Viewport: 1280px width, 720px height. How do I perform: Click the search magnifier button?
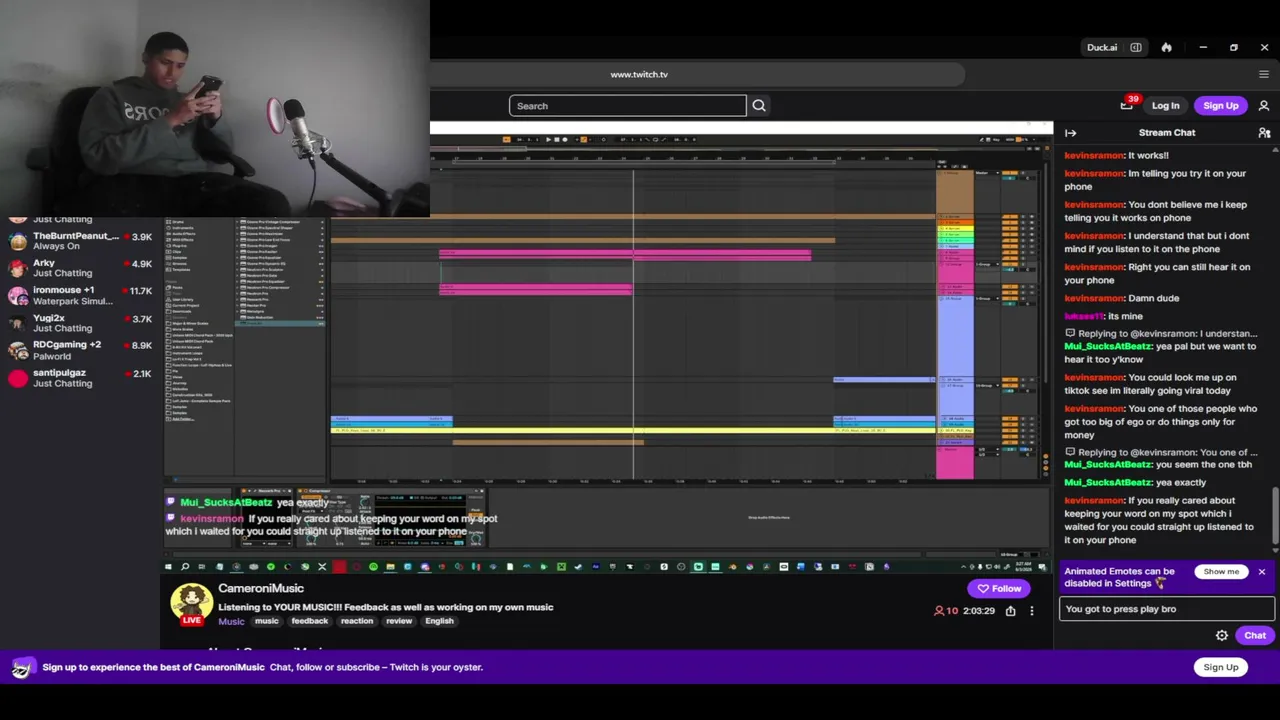click(759, 106)
